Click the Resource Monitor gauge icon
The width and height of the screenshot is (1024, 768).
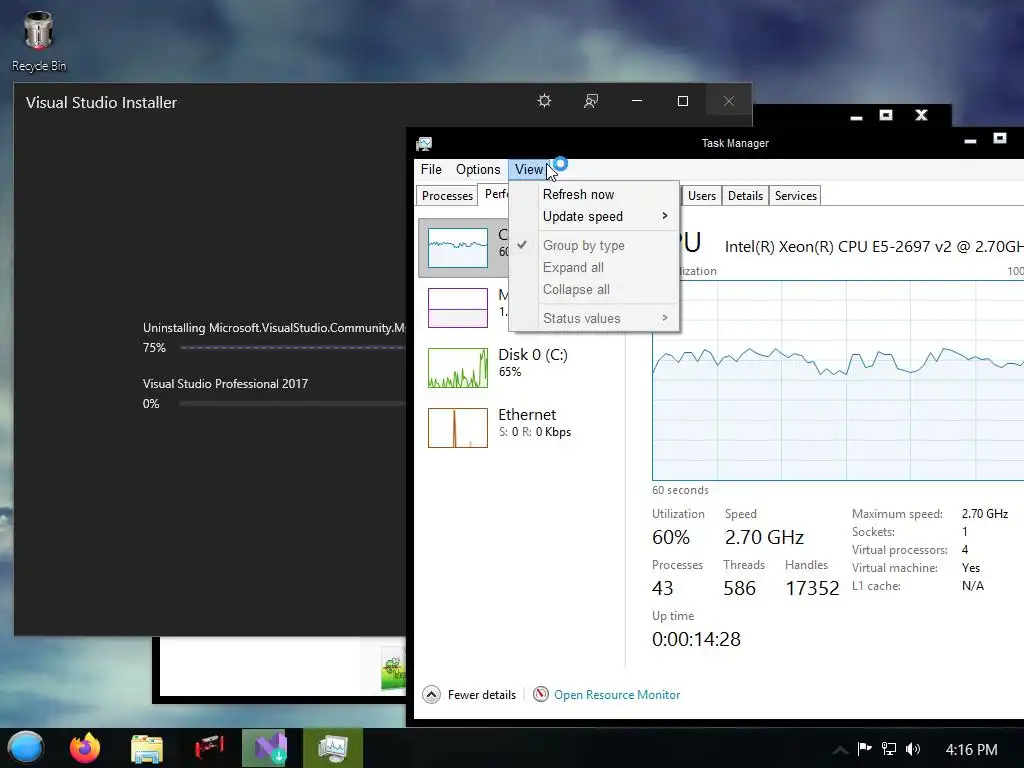[x=541, y=694]
